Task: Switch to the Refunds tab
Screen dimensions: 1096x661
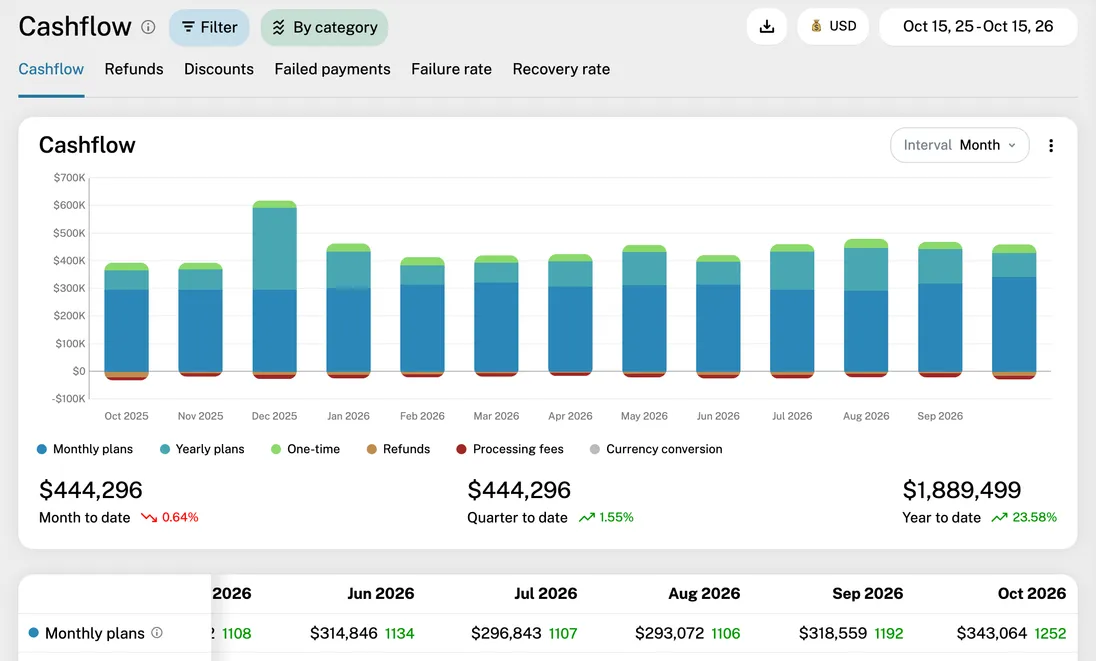Action: [x=134, y=69]
